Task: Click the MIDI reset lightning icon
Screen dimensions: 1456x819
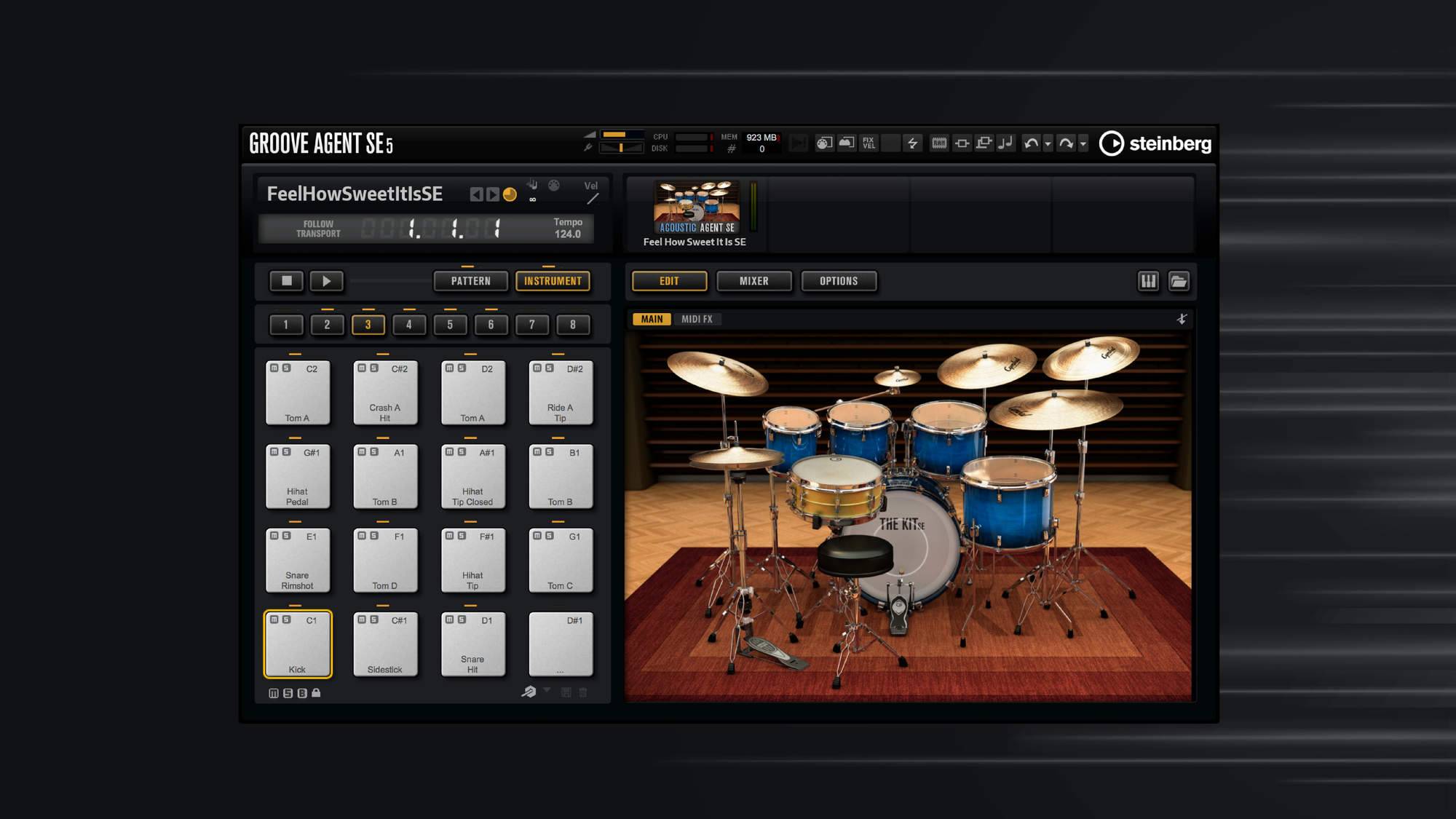Action: pyautogui.click(x=913, y=143)
